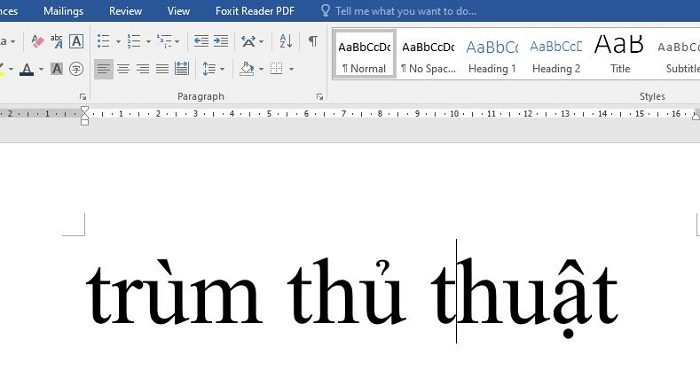Screen dimensions: 700x375
Task: Decrease the paragraph indent
Action: click(x=201, y=42)
